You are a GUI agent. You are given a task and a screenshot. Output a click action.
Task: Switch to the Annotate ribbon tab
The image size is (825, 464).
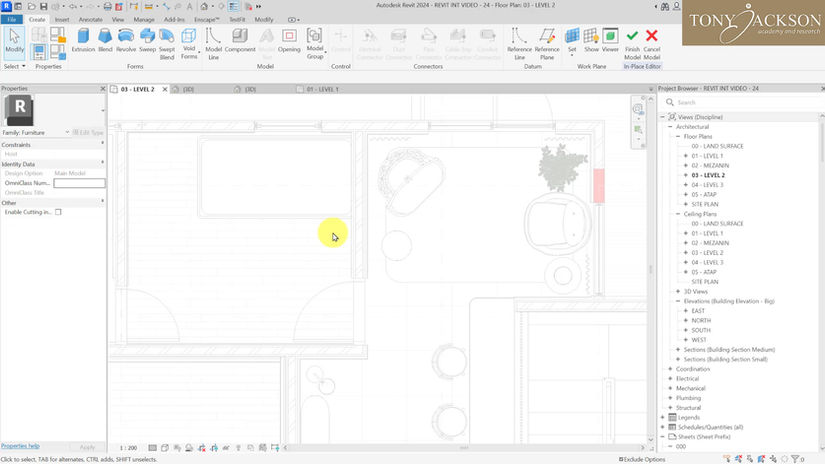click(x=90, y=19)
